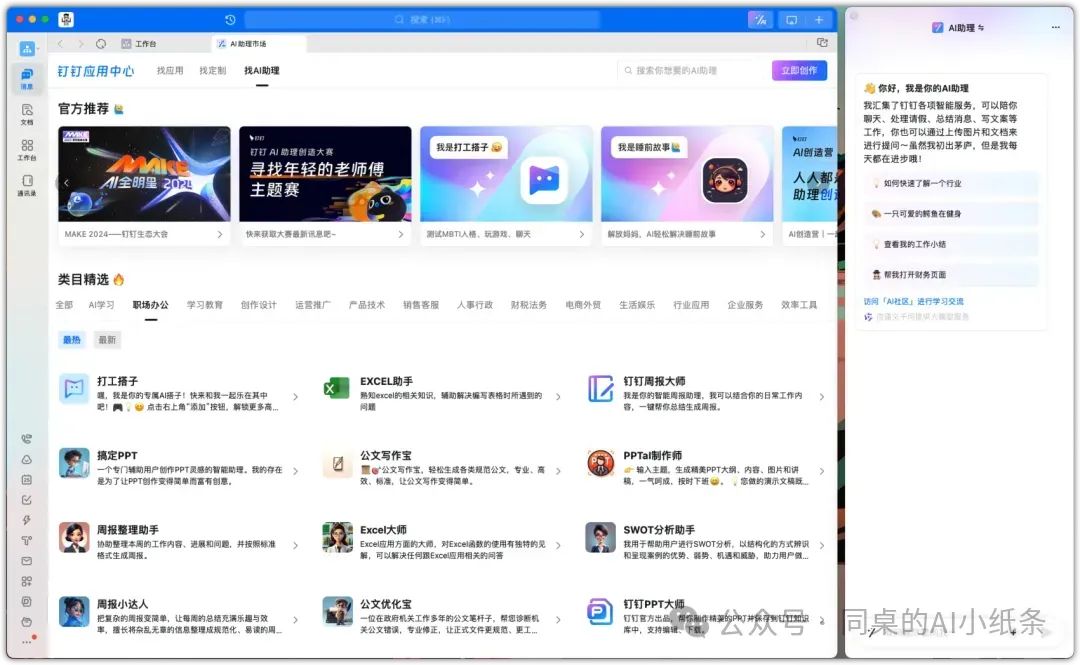Click the 立即创作 create button

(799, 70)
